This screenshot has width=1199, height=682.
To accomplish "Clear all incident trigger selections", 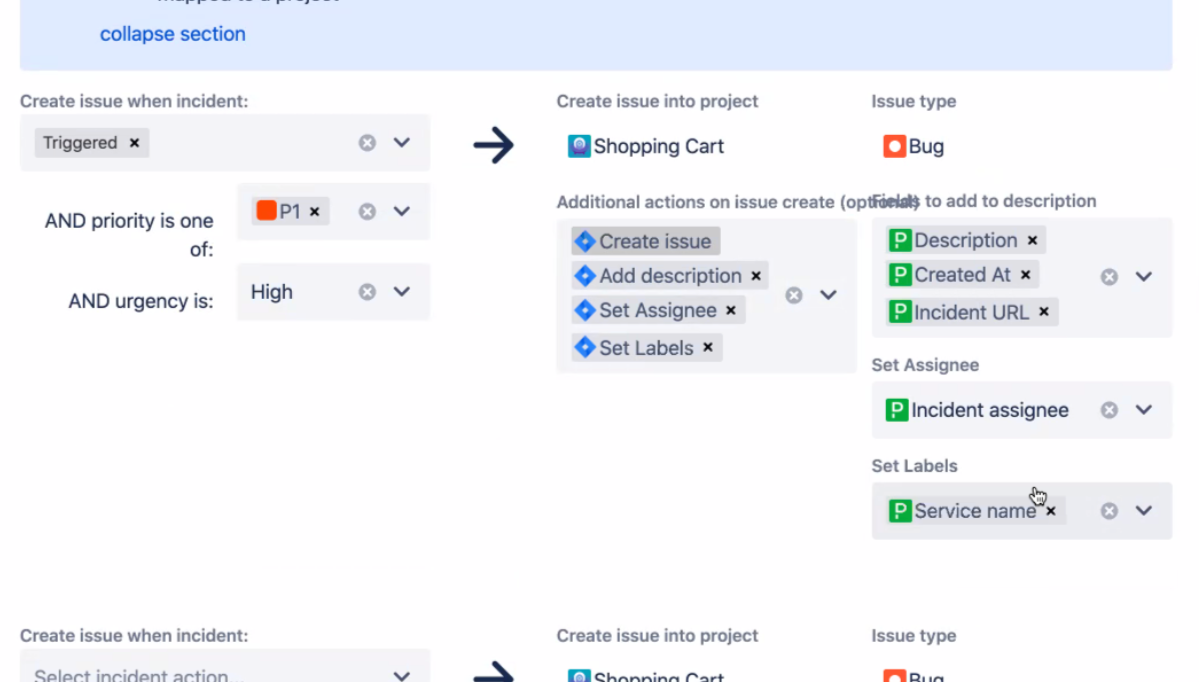I will pyautogui.click(x=367, y=143).
